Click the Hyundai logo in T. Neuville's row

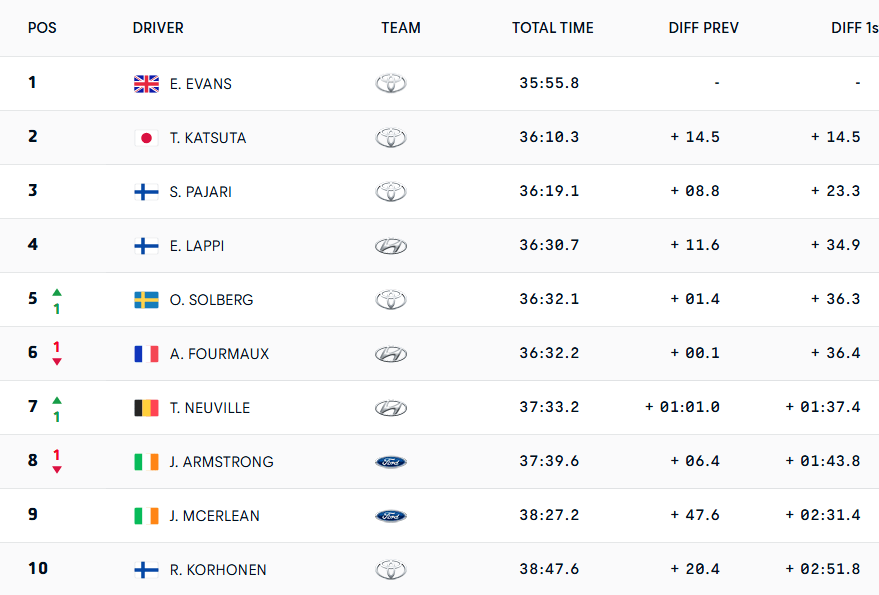(391, 408)
